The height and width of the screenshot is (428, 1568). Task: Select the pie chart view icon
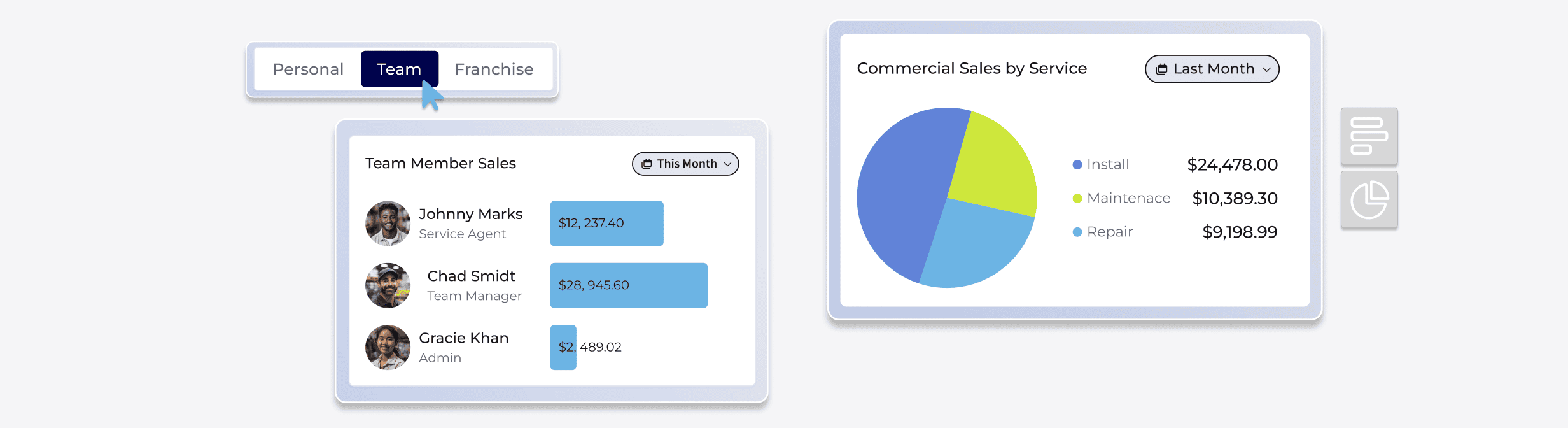click(1369, 199)
